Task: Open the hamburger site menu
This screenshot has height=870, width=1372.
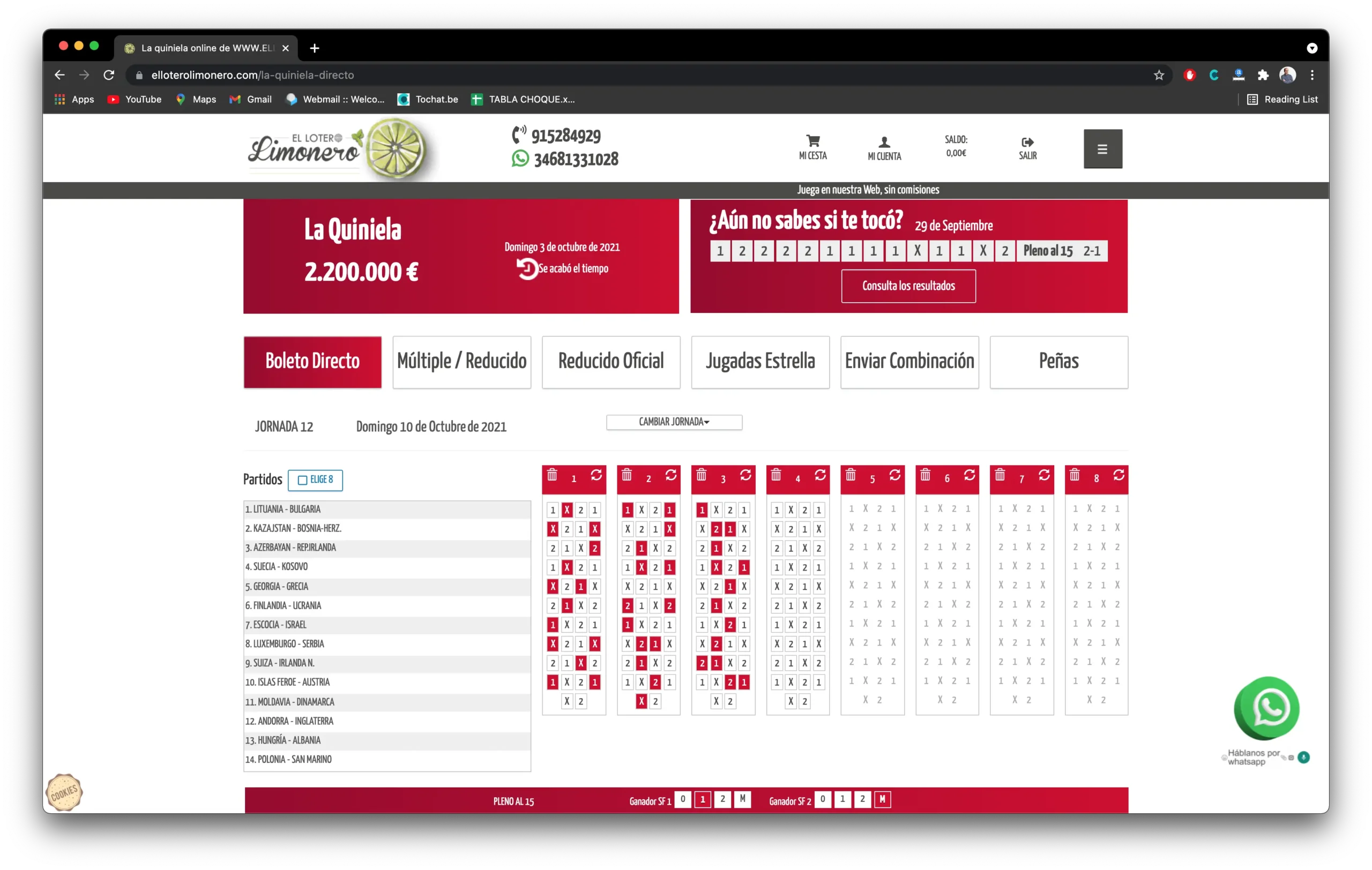Action: click(1102, 148)
